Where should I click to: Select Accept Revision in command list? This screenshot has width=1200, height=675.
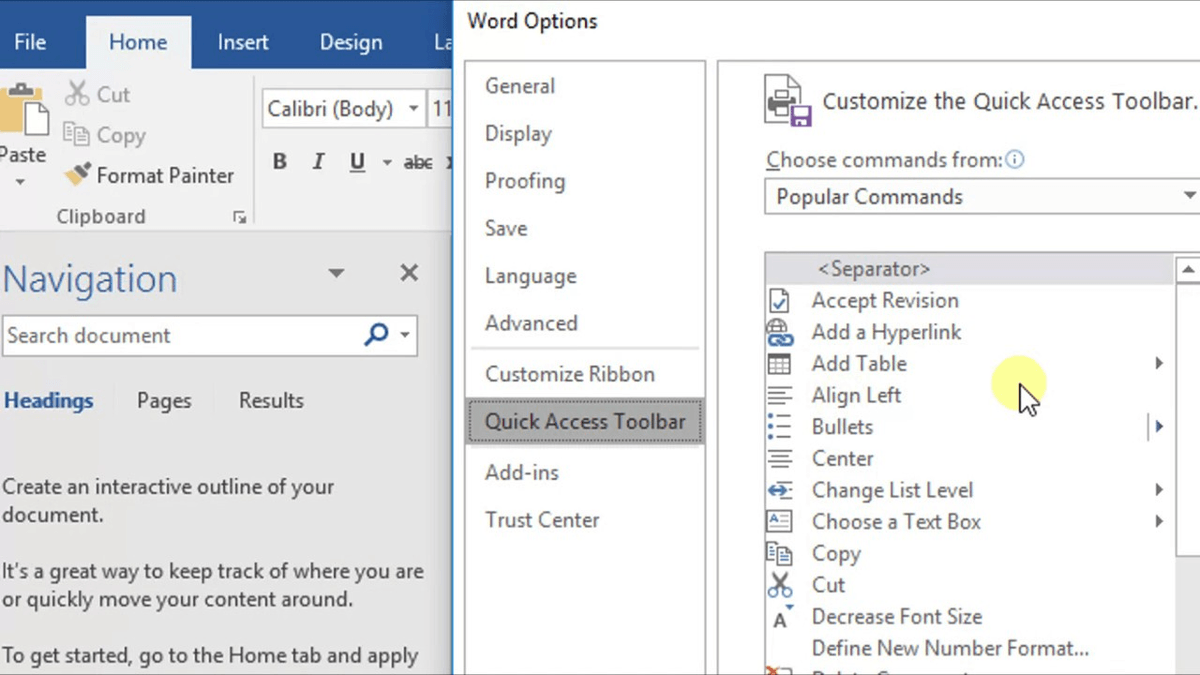click(884, 301)
